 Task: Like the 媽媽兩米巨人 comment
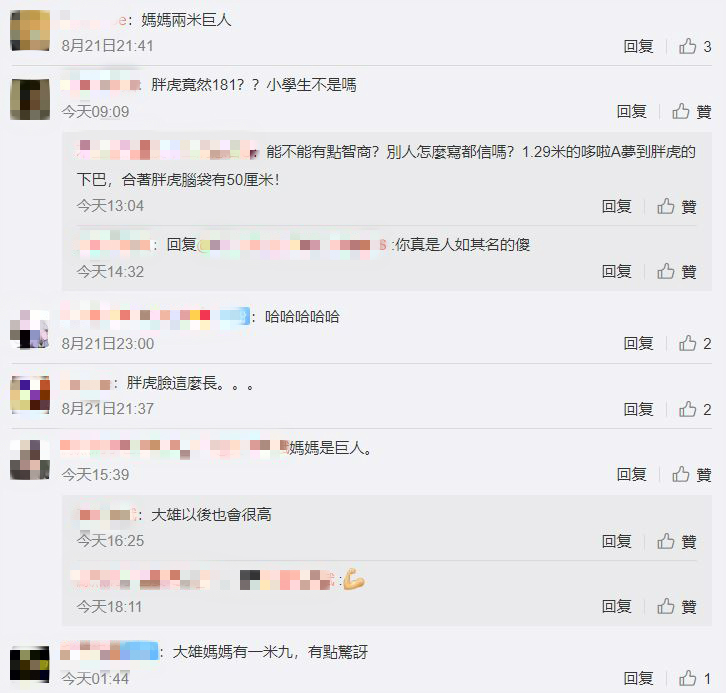(695, 46)
